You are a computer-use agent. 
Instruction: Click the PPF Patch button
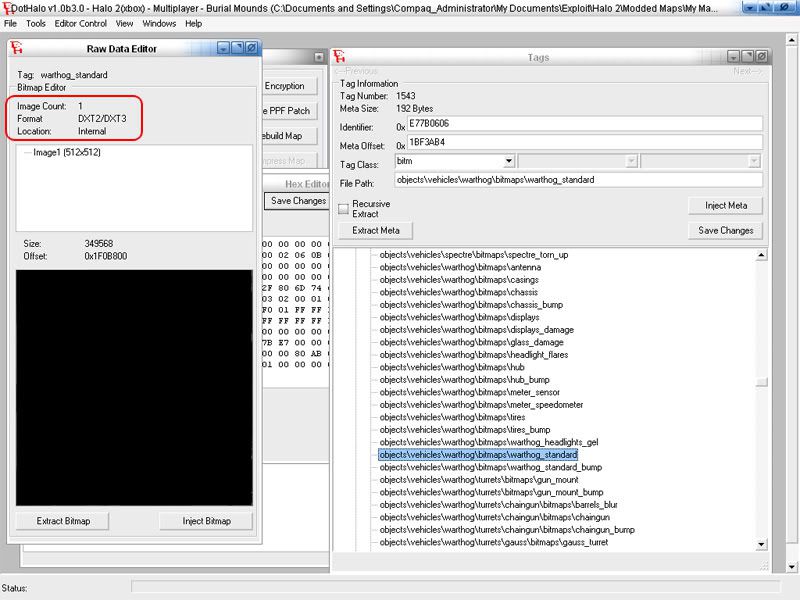tap(289, 111)
